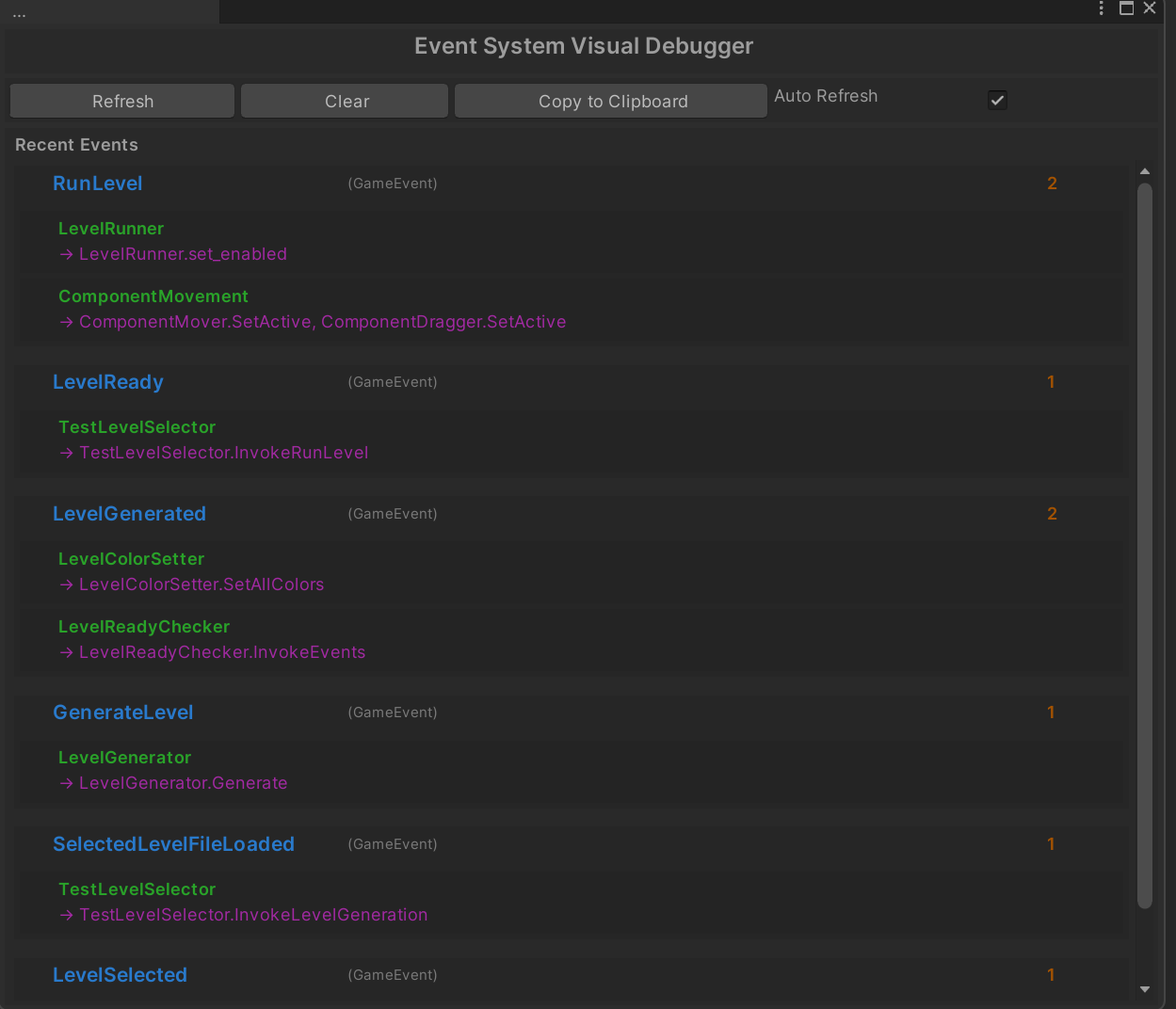Viewport: 1176px width, 1009px height.
Task: Maximize the Event System Visual Debugger window
Action: pyautogui.click(x=1126, y=8)
